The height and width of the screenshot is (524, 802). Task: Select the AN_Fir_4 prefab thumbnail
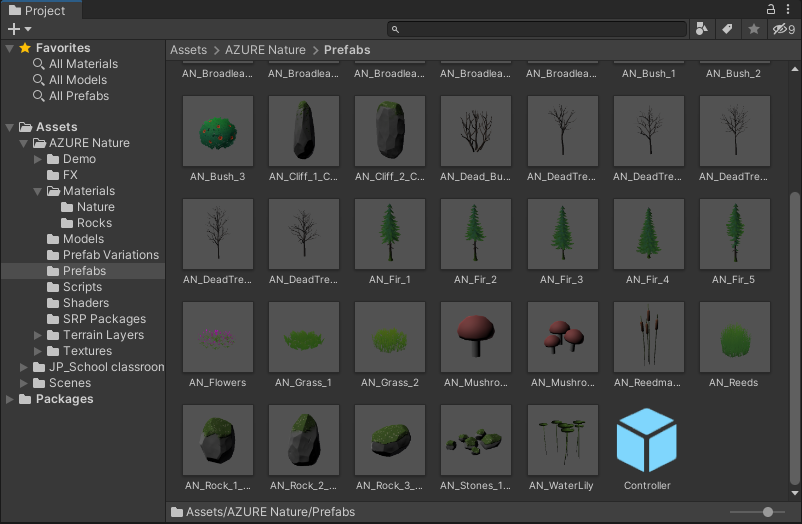pyautogui.click(x=649, y=234)
